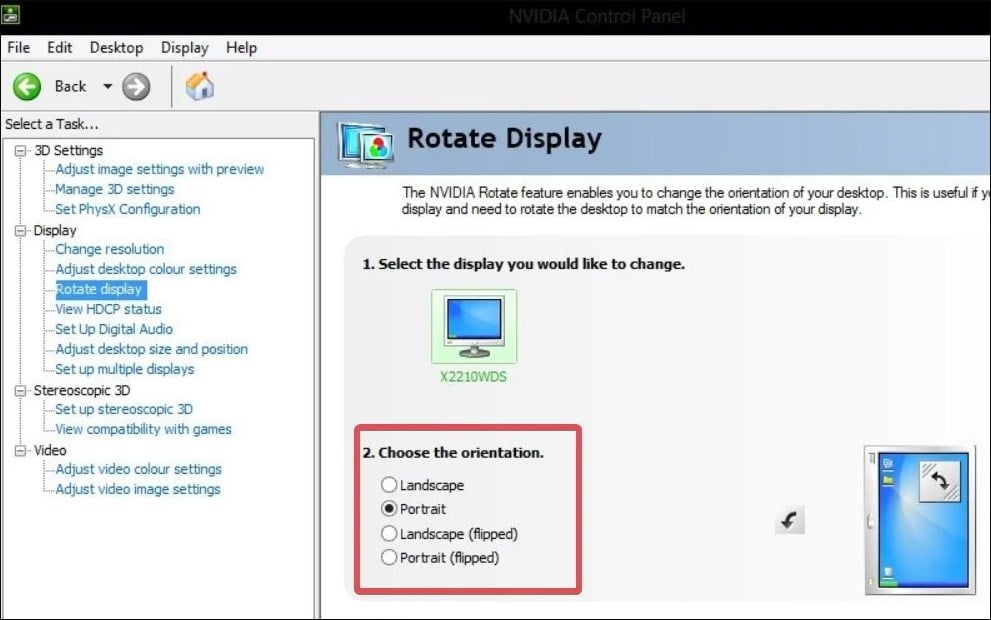This screenshot has width=991, height=620.
Task: Open the Back history dropdown arrow
Action: click(107, 87)
